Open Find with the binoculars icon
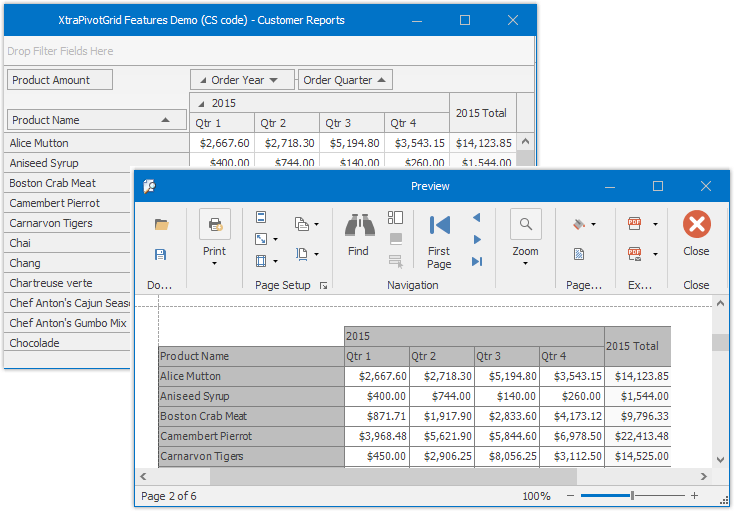Viewport: 734px width, 511px height. click(x=358, y=232)
